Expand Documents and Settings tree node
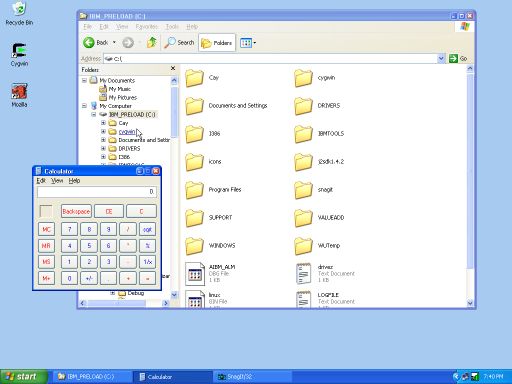 [103, 140]
